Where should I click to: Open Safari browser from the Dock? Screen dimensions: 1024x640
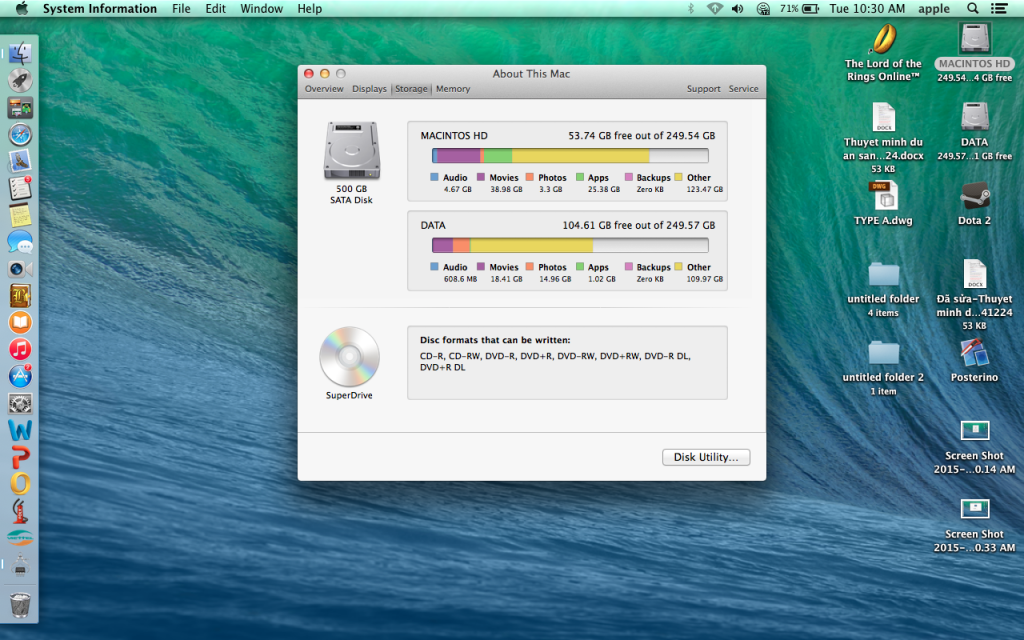coord(20,135)
